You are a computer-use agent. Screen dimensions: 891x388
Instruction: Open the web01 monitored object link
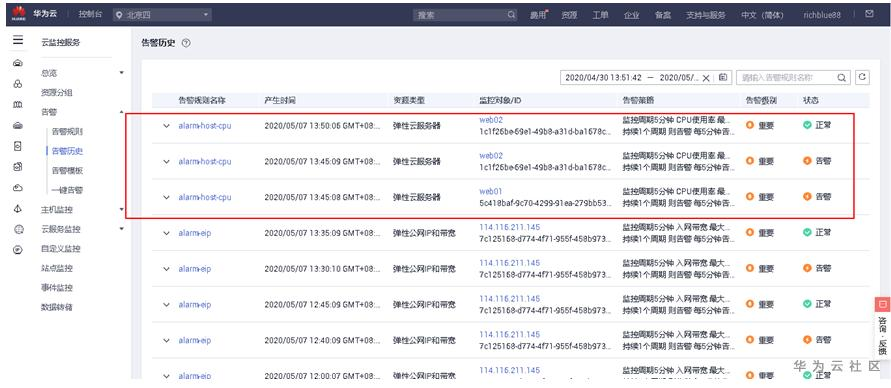click(x=490, y=191)
